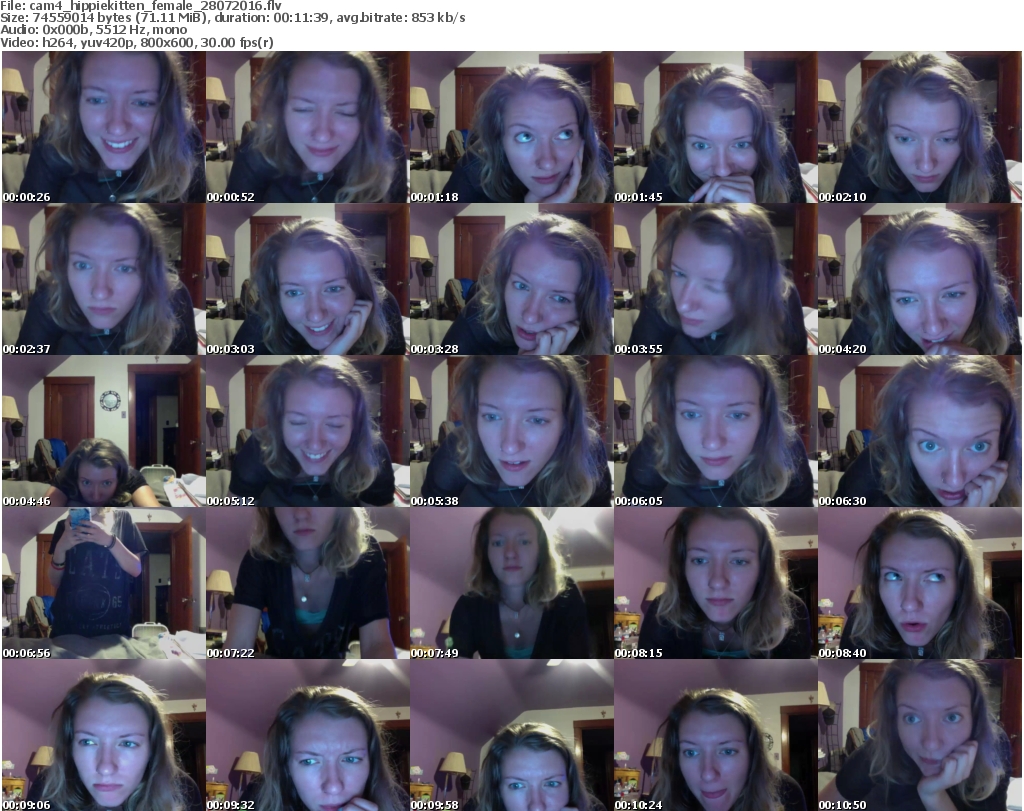Image resolution: width=1024 pixels, height=811 pixels.
Task: Open the frame stamped 00:02:37
Action: [104, 279]
